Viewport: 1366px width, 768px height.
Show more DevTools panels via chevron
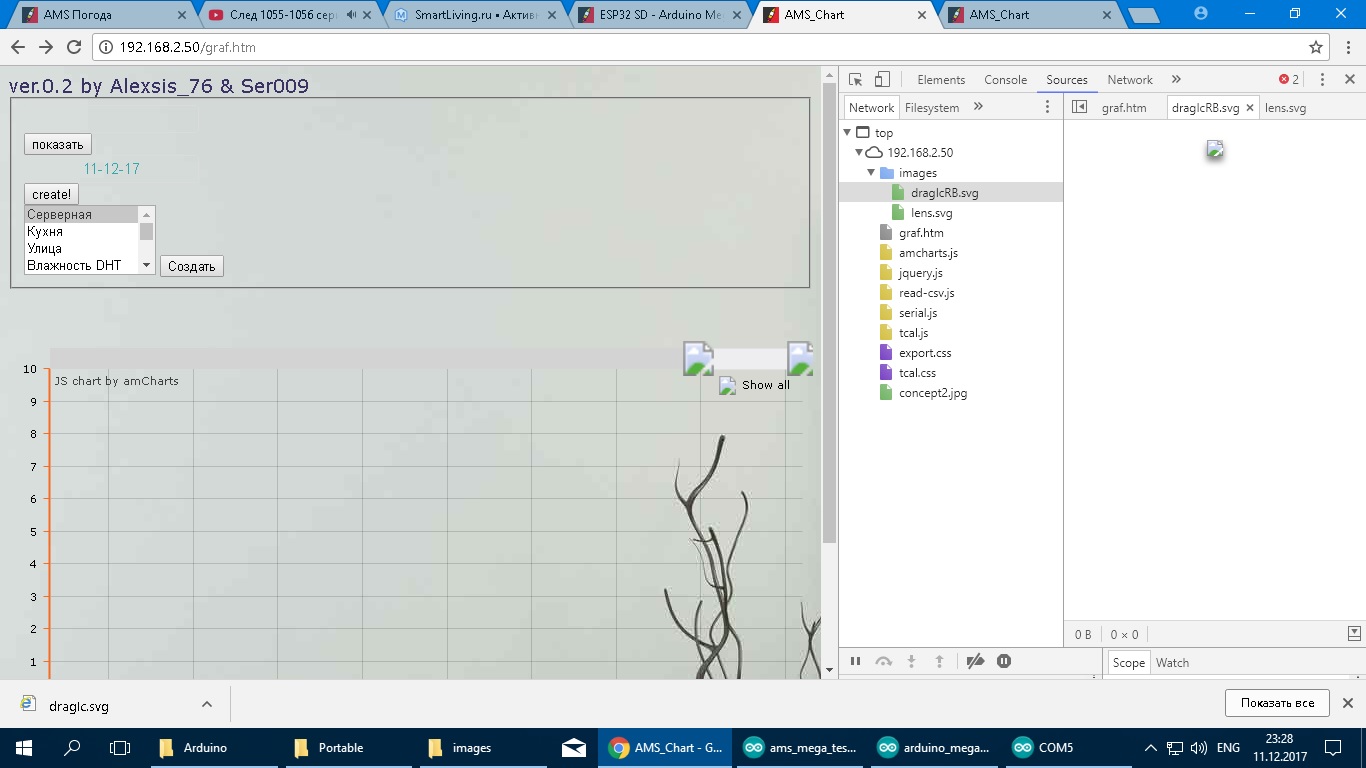[1176, 80]
